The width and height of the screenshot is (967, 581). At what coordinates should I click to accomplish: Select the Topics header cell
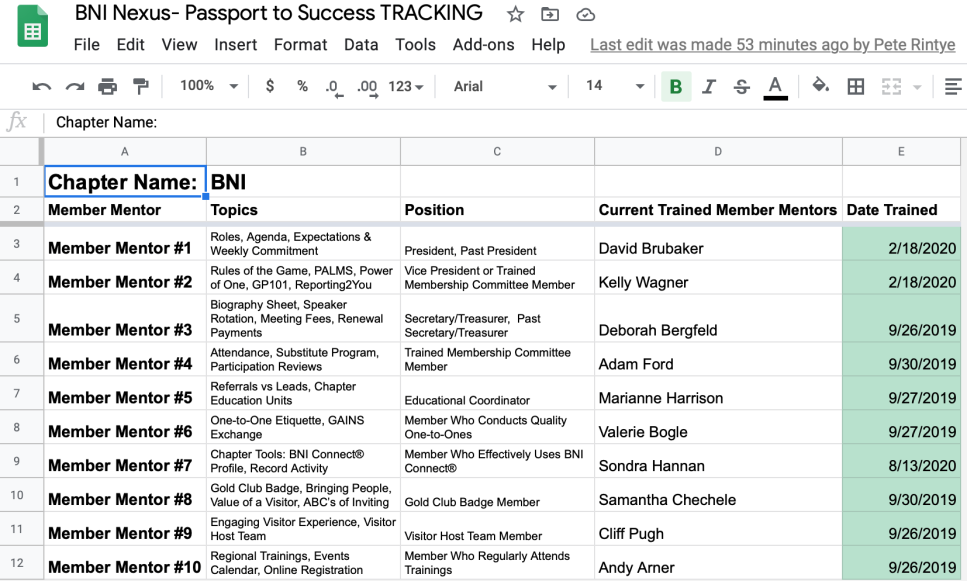point(303,210)
